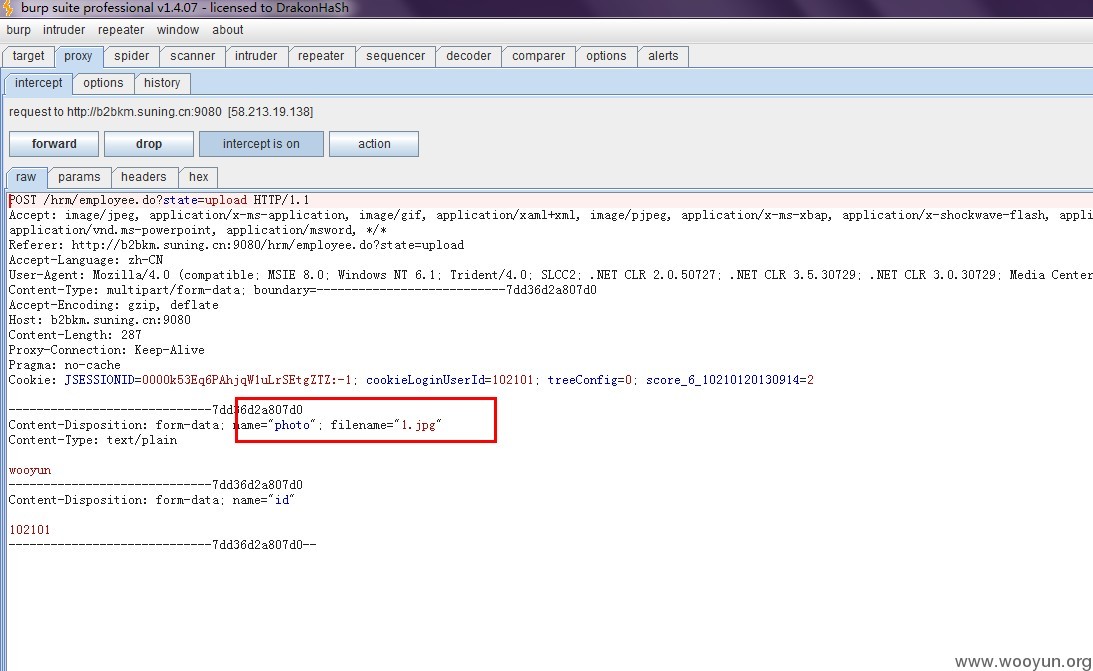This screenshot has height=671, width=1093.
Task: Switch to the comparer tab
Action: click(538, 56)
